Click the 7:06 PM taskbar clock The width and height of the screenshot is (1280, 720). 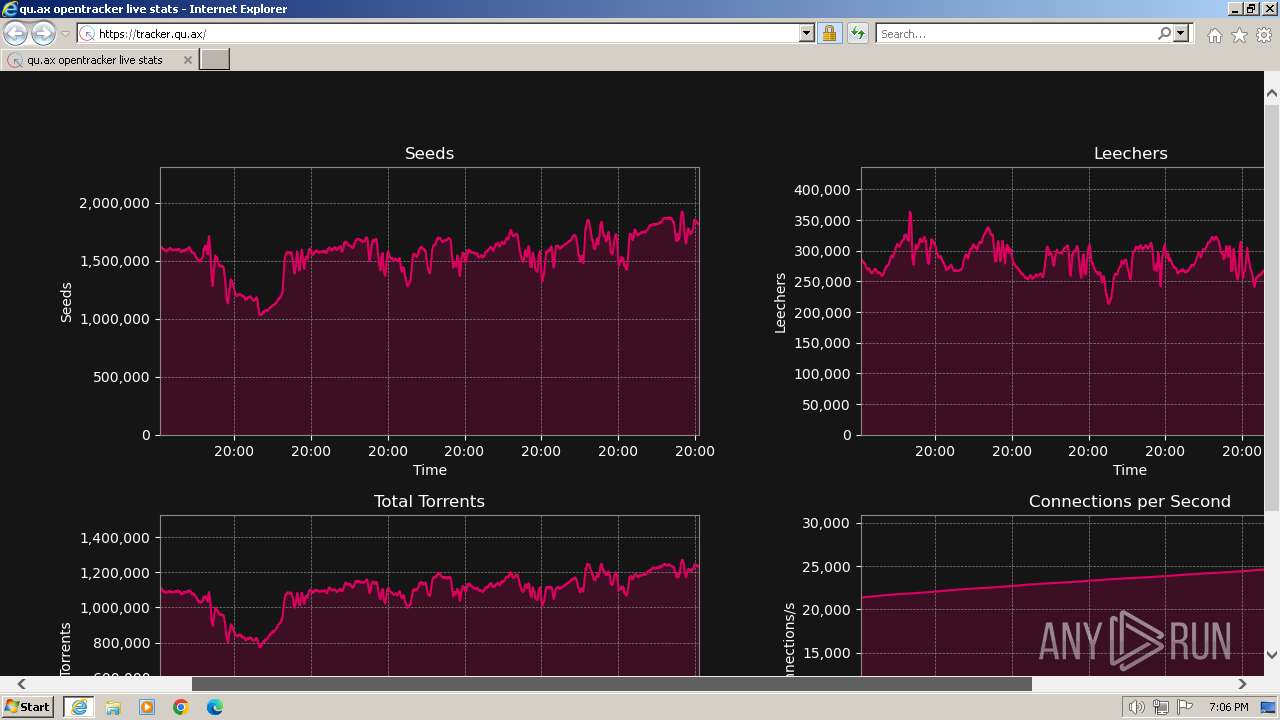coord(1228,707)
